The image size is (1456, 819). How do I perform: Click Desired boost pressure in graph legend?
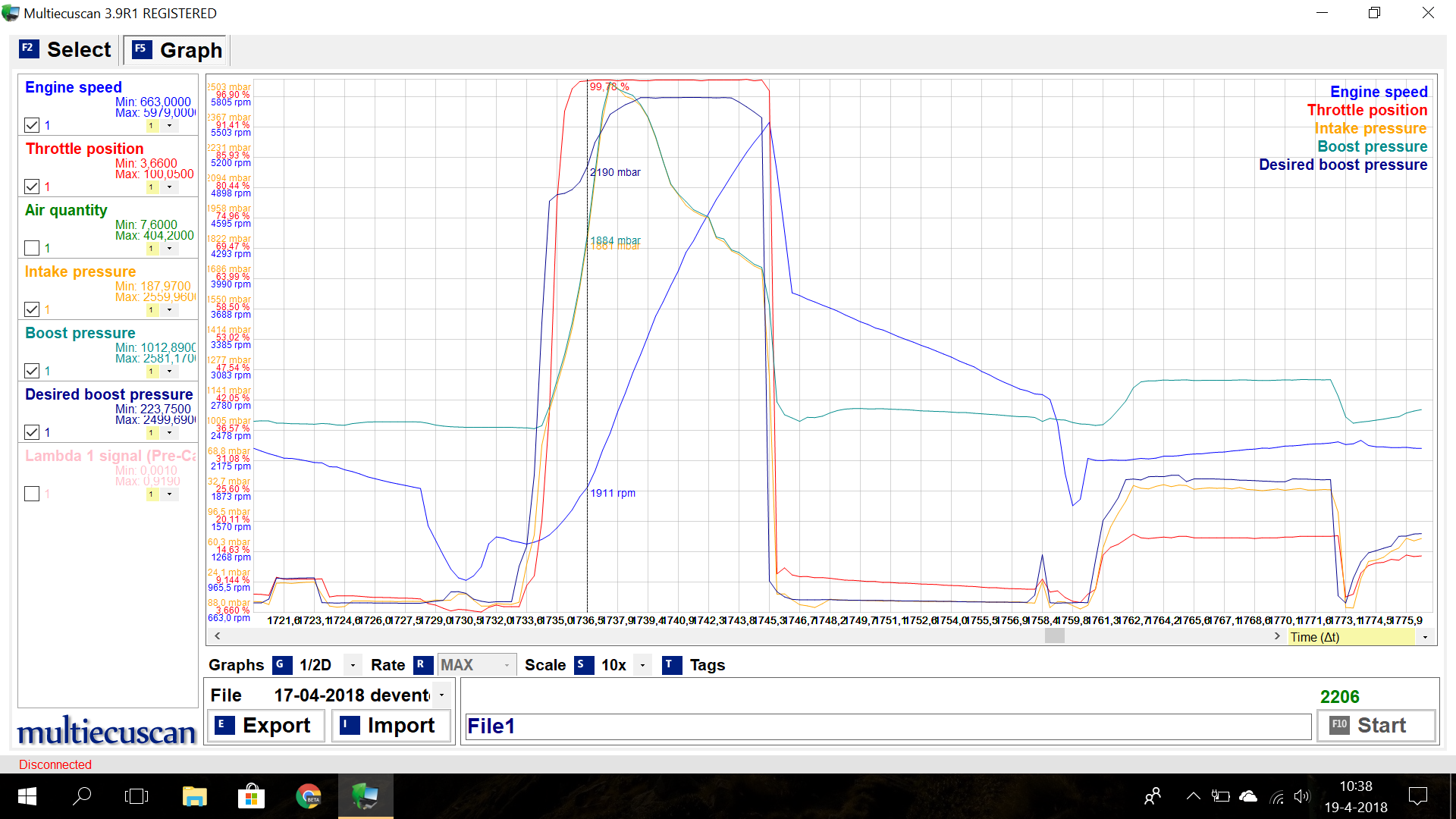(1343, 165)
